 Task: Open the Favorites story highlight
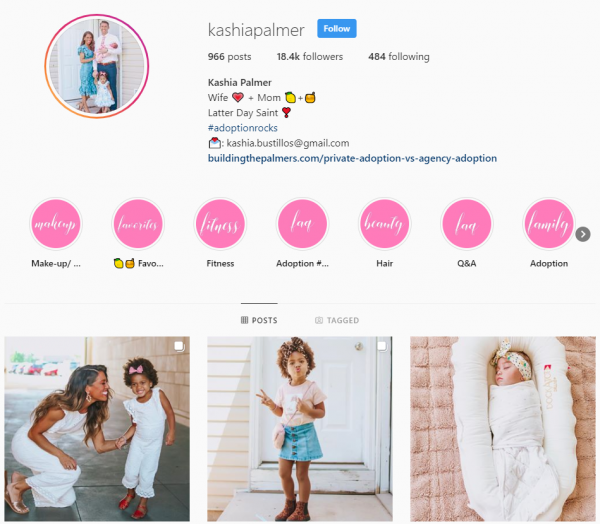point(138,224)
